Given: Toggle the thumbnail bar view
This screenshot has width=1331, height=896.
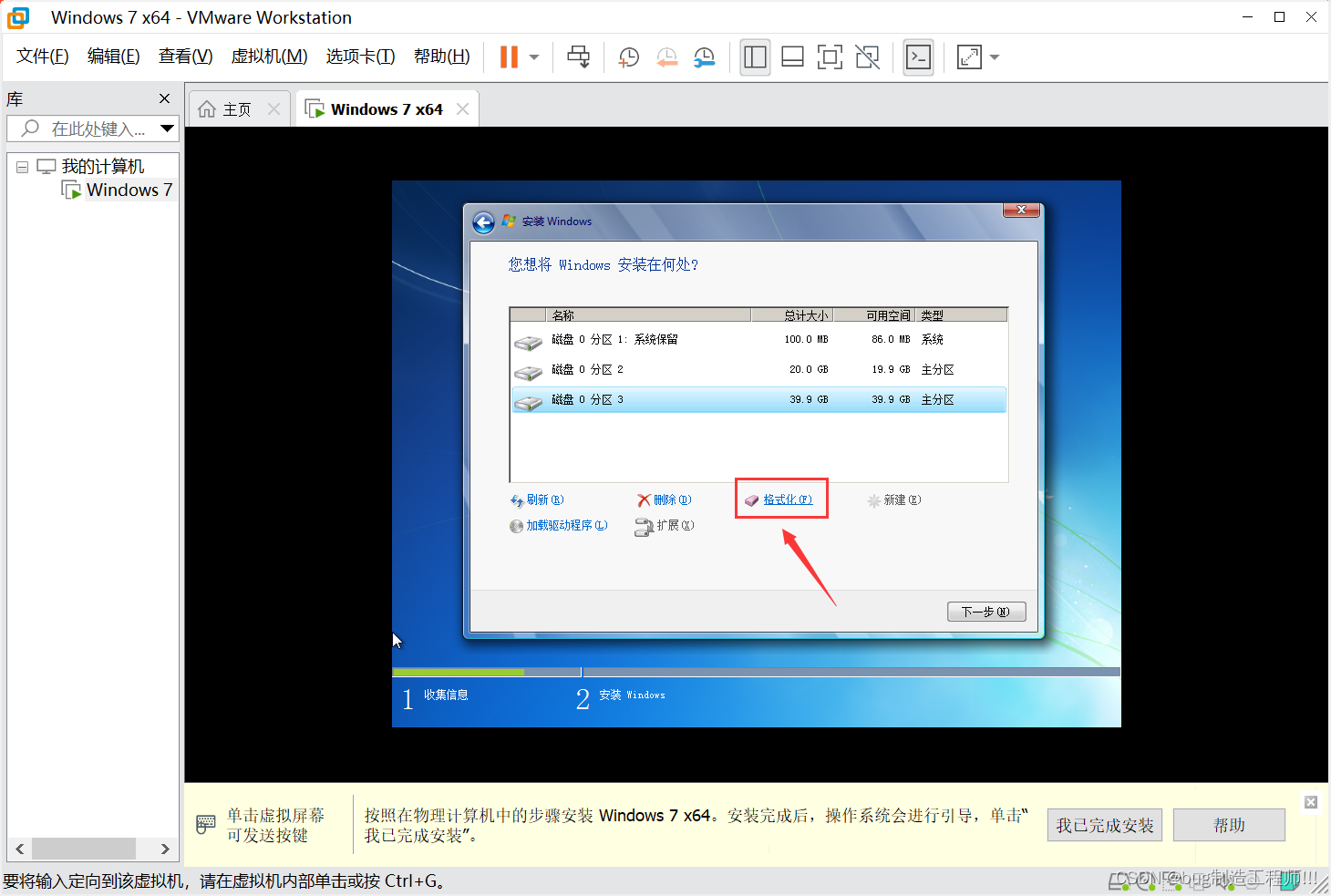Looking at the screenshot, I should click(793, 57).
